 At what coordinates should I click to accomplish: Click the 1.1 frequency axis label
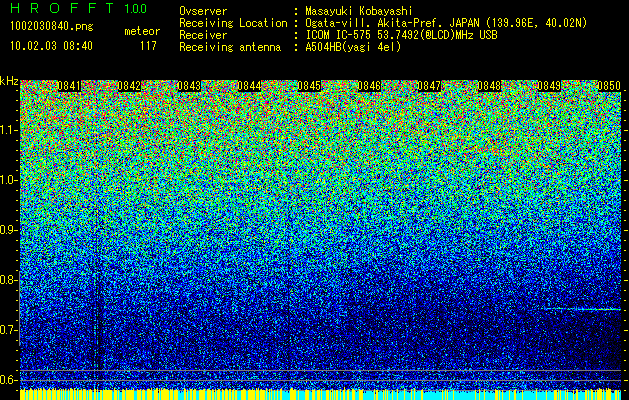(7, 130)
